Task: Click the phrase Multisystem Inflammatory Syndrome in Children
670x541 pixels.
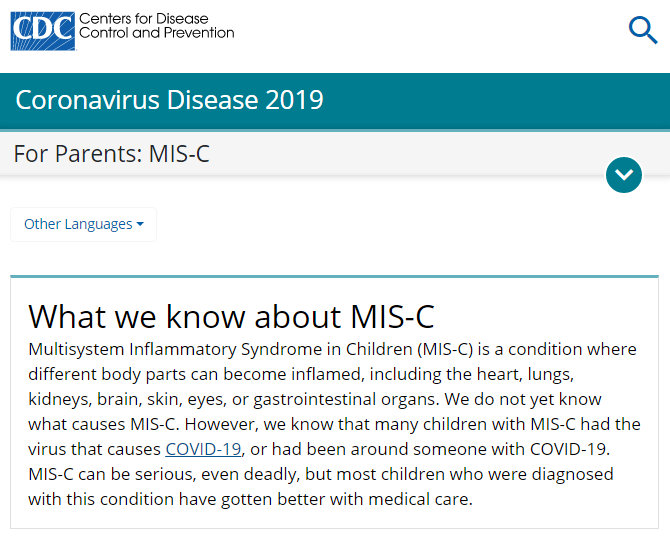Action: point(216,349)
